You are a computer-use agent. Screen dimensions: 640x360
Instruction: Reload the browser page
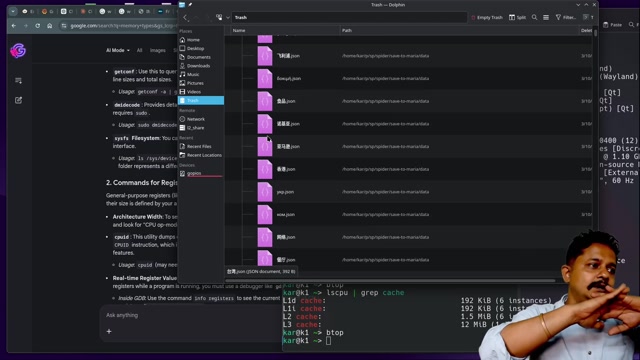point(38,26)
